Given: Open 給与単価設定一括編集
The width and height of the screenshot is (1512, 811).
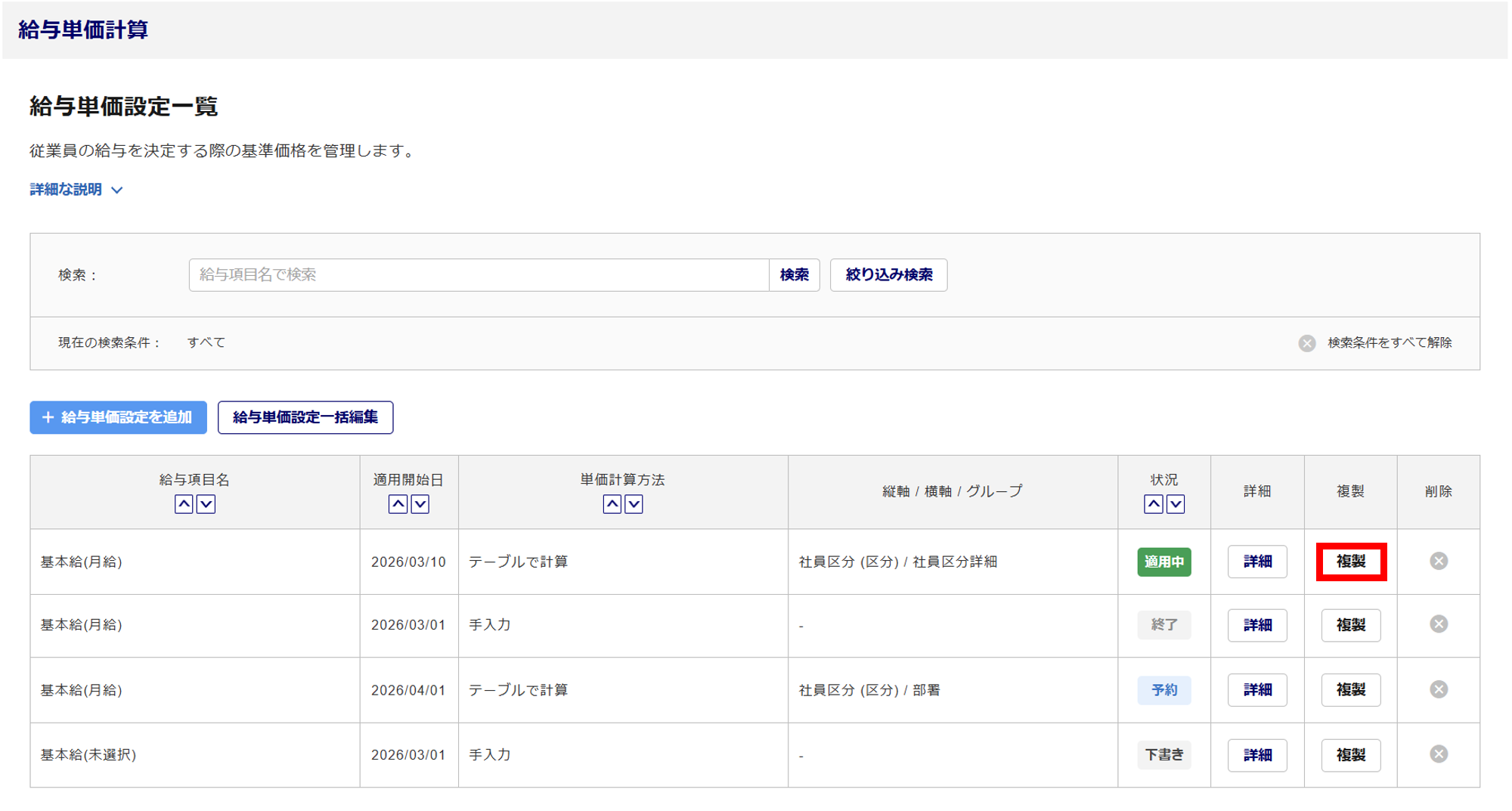Looking at the screenshot, I should tap(305, 417).
